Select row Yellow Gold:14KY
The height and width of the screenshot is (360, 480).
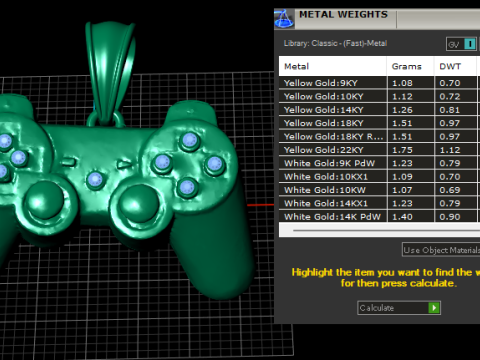click(x=379, y=110)
